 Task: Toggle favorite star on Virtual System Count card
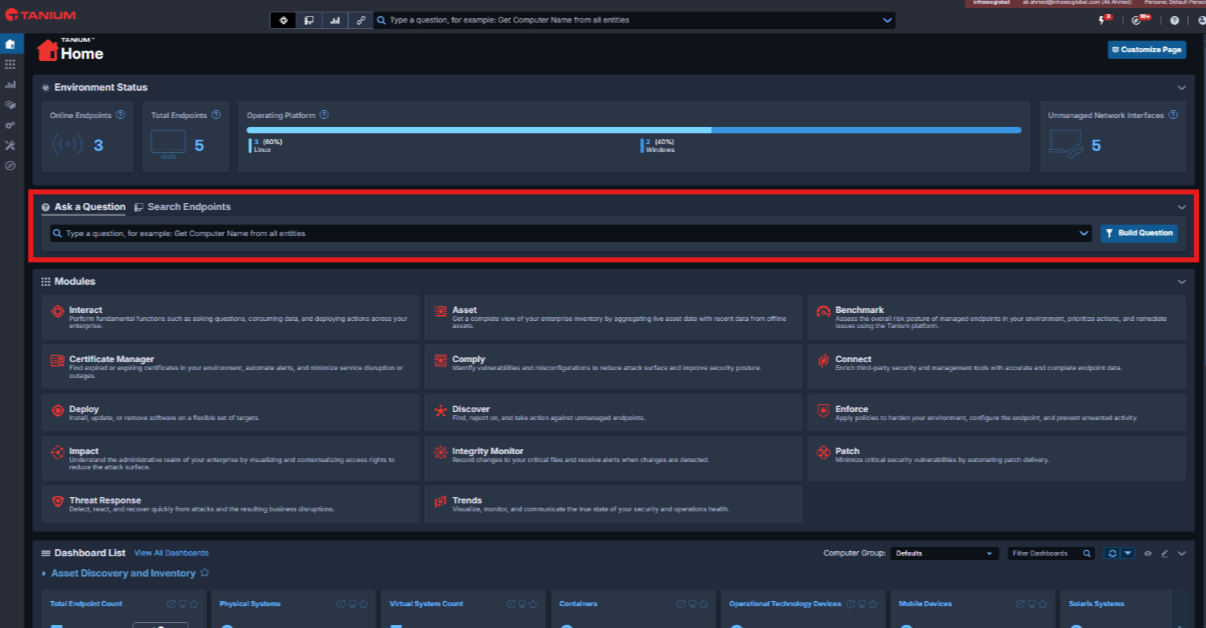535,604
